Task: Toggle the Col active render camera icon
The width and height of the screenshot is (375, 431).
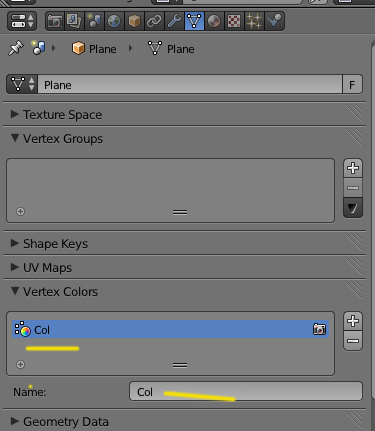Action: (319, 329)
